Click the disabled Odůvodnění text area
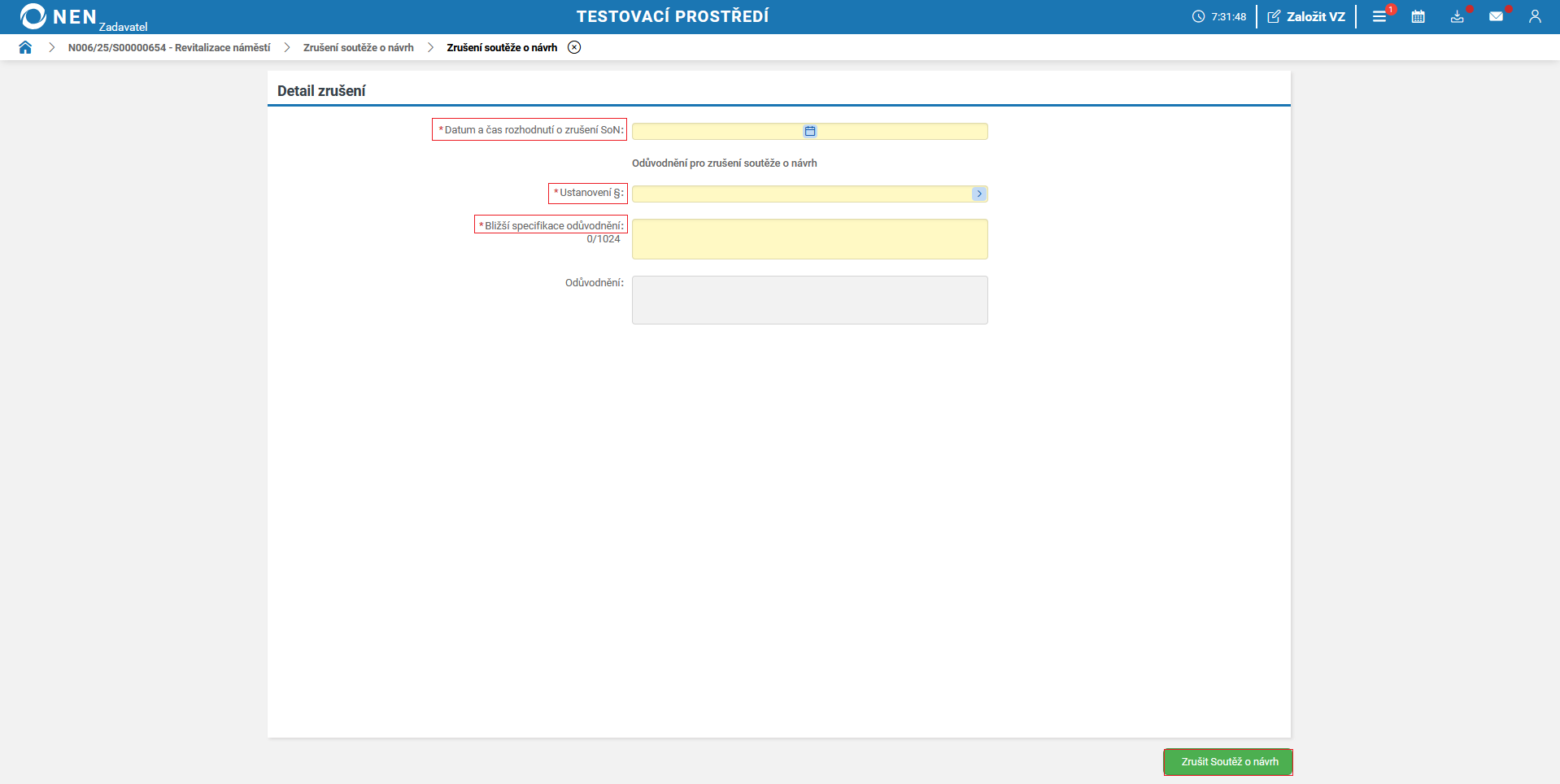This screenshot has height=784, width=1560. [810, 300]
